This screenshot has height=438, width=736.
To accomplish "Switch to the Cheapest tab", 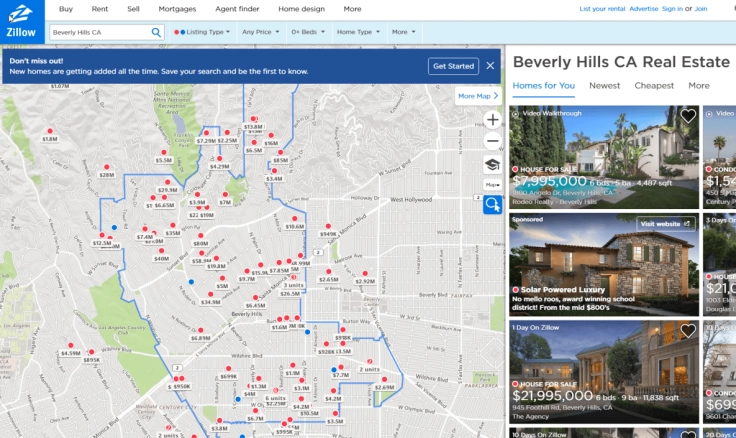I will coord(654,85).
